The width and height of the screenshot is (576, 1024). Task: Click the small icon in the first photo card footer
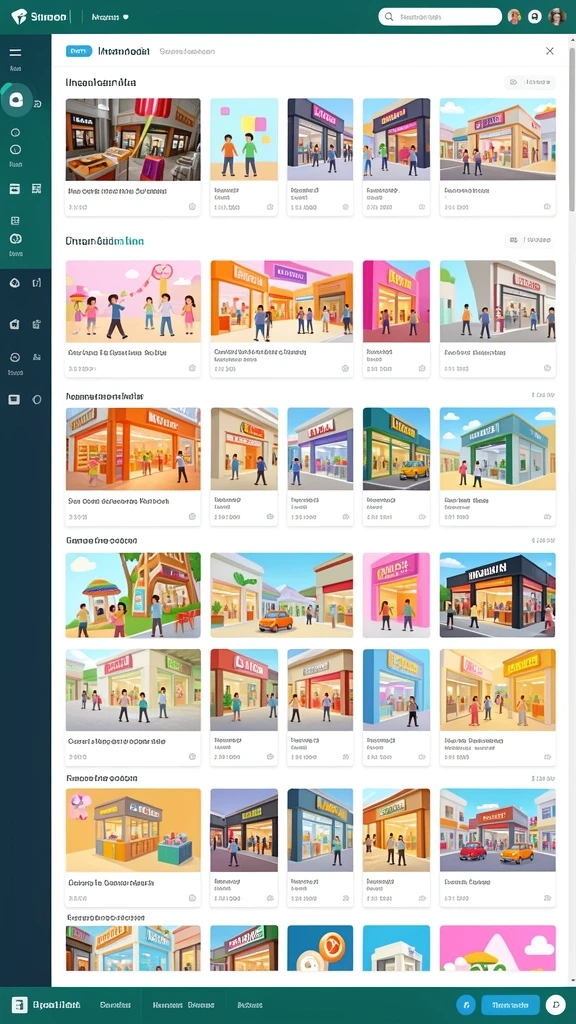coord(192,206)
